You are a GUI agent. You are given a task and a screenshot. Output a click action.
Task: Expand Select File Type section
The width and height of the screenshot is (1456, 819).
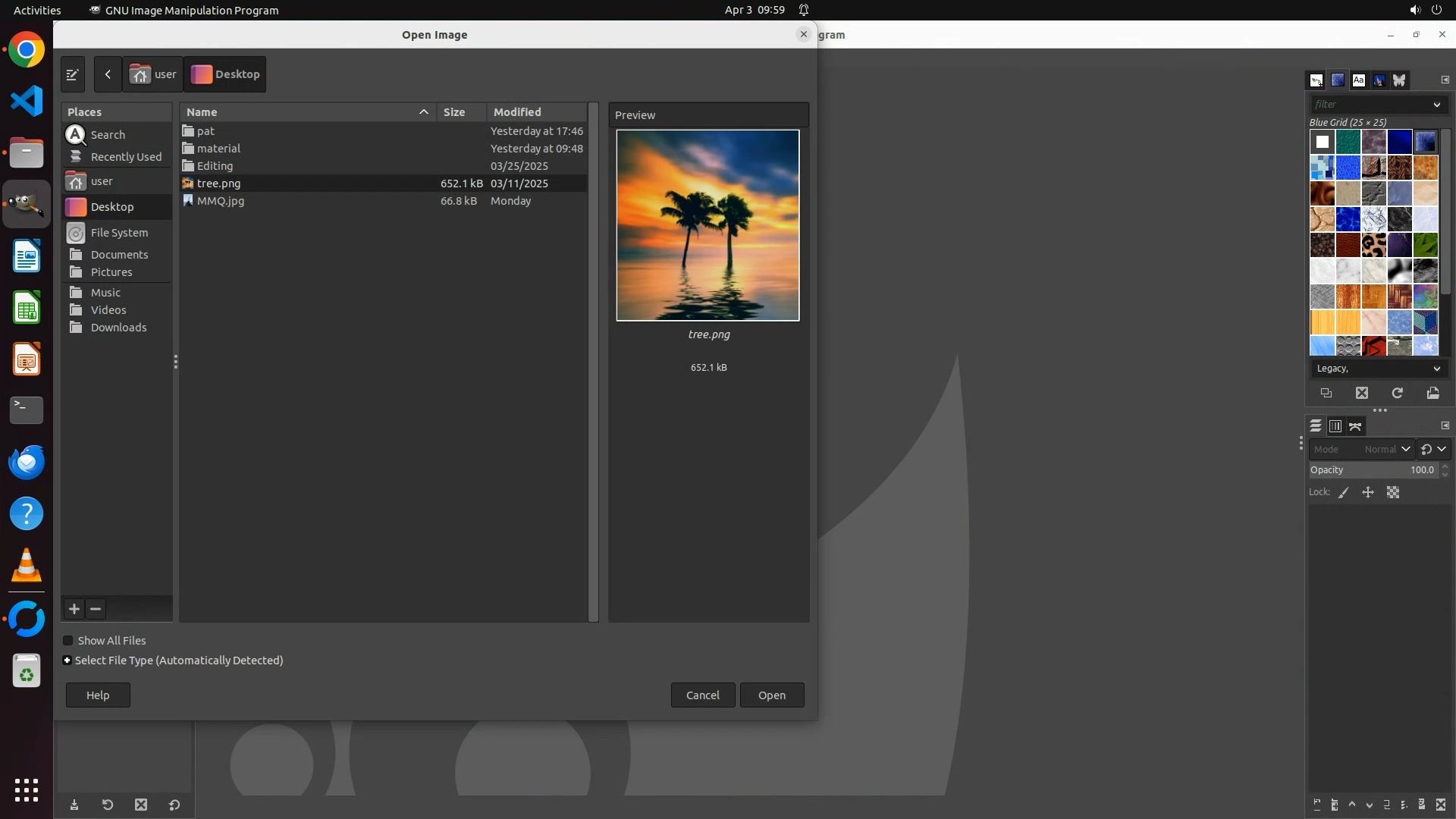[x=67, y=661]
